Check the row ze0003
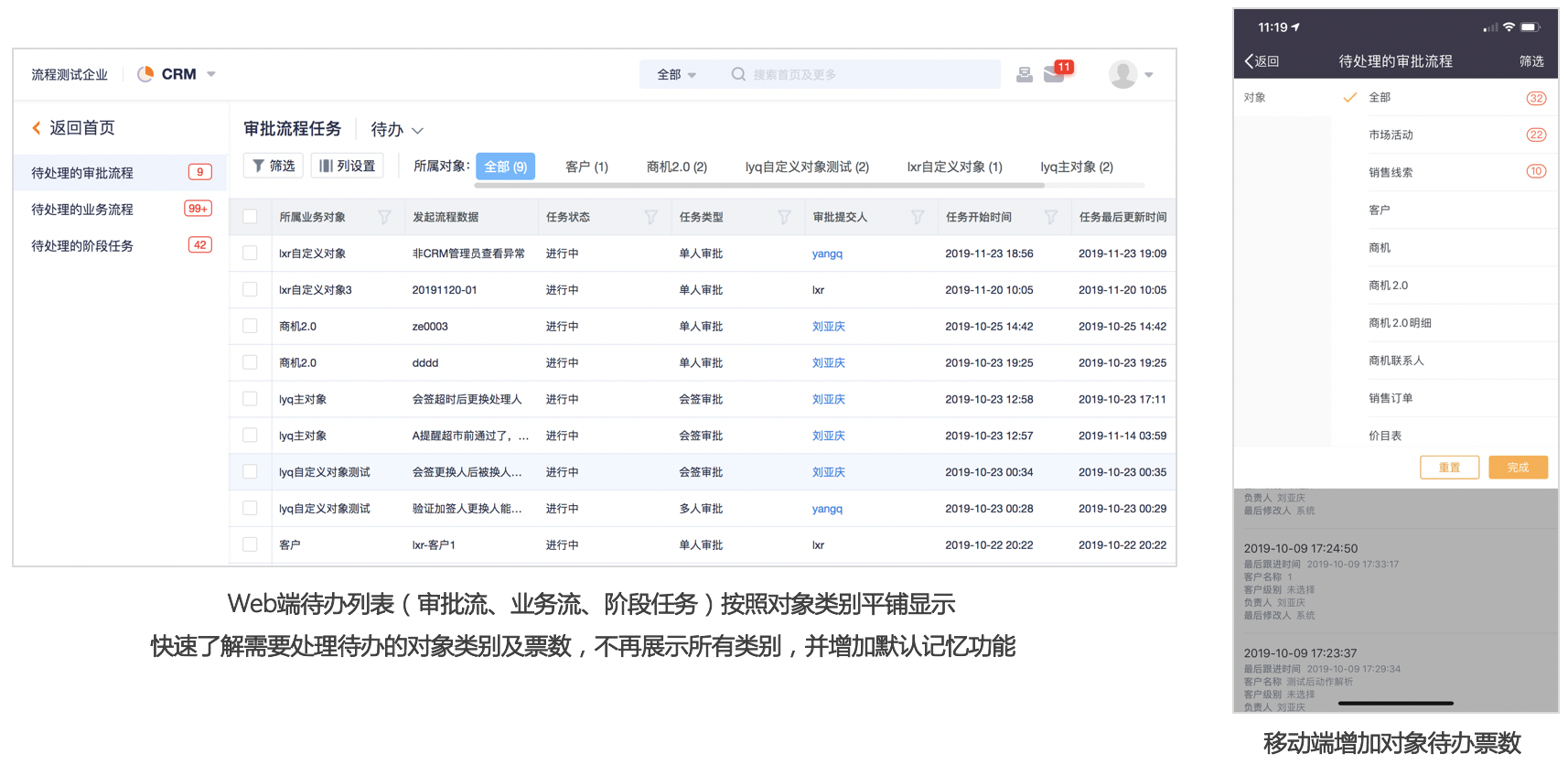 [x=250, y=327]
